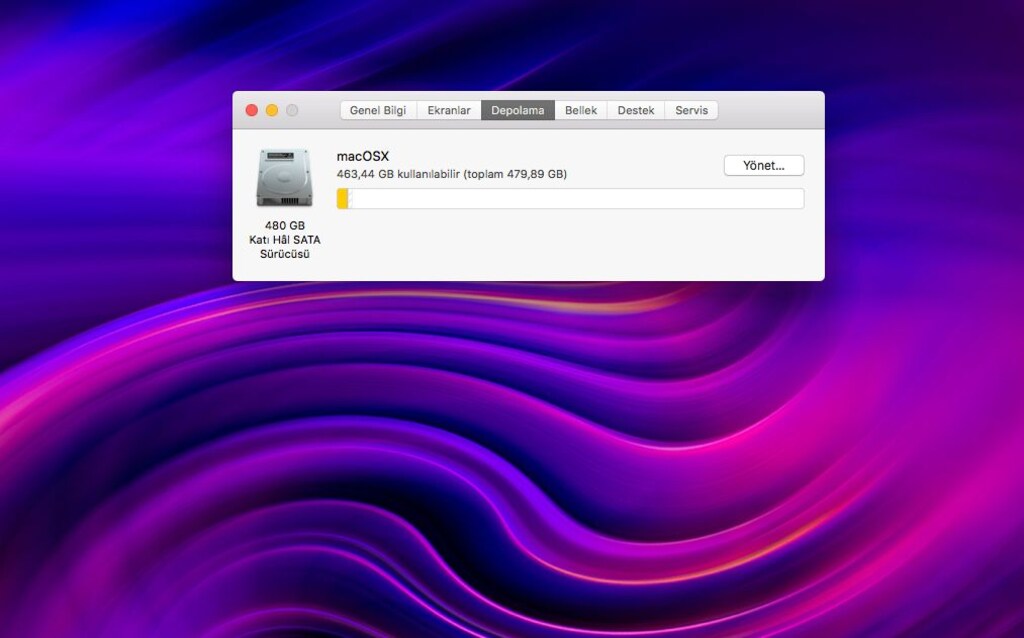Close the window with the red button
This screenshot has height=638, width=1024.
coord(251,110)
